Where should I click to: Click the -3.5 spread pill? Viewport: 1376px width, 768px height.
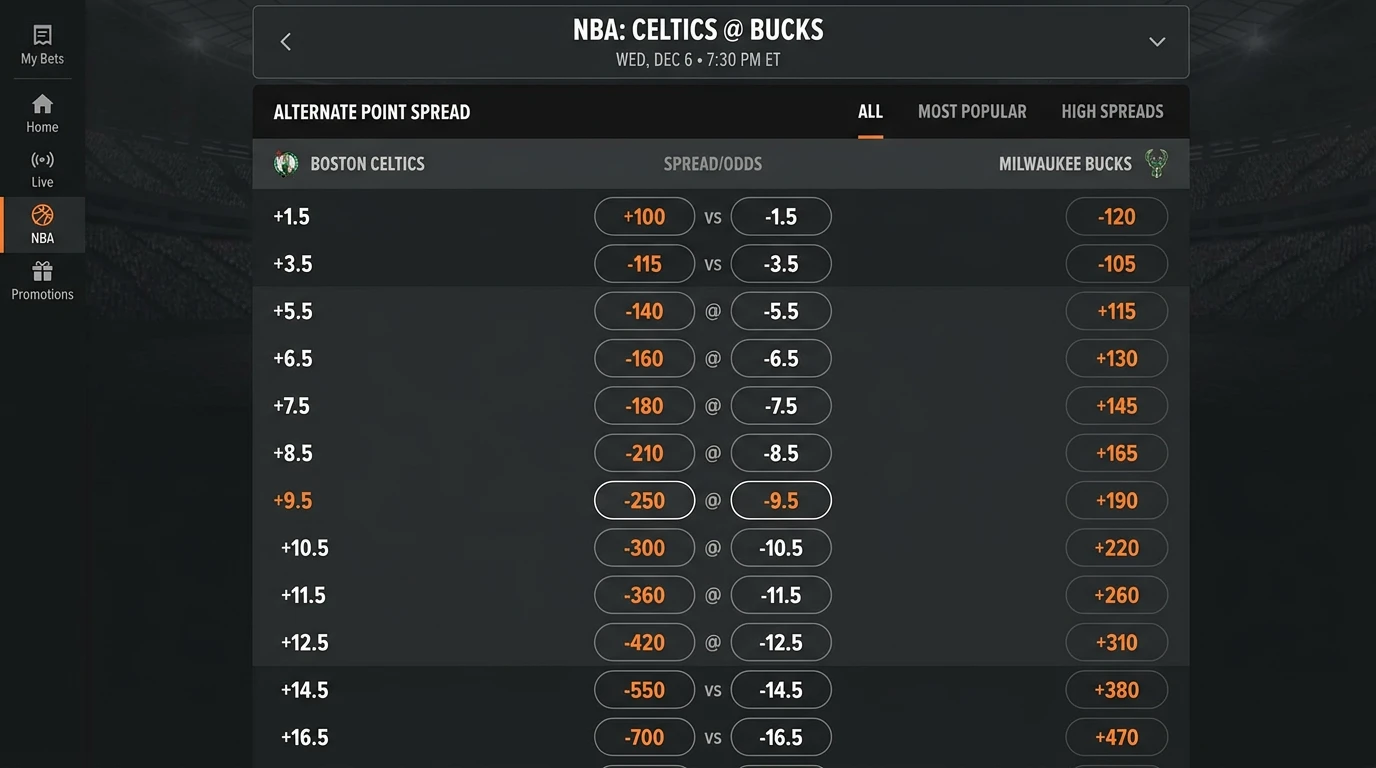781,264
